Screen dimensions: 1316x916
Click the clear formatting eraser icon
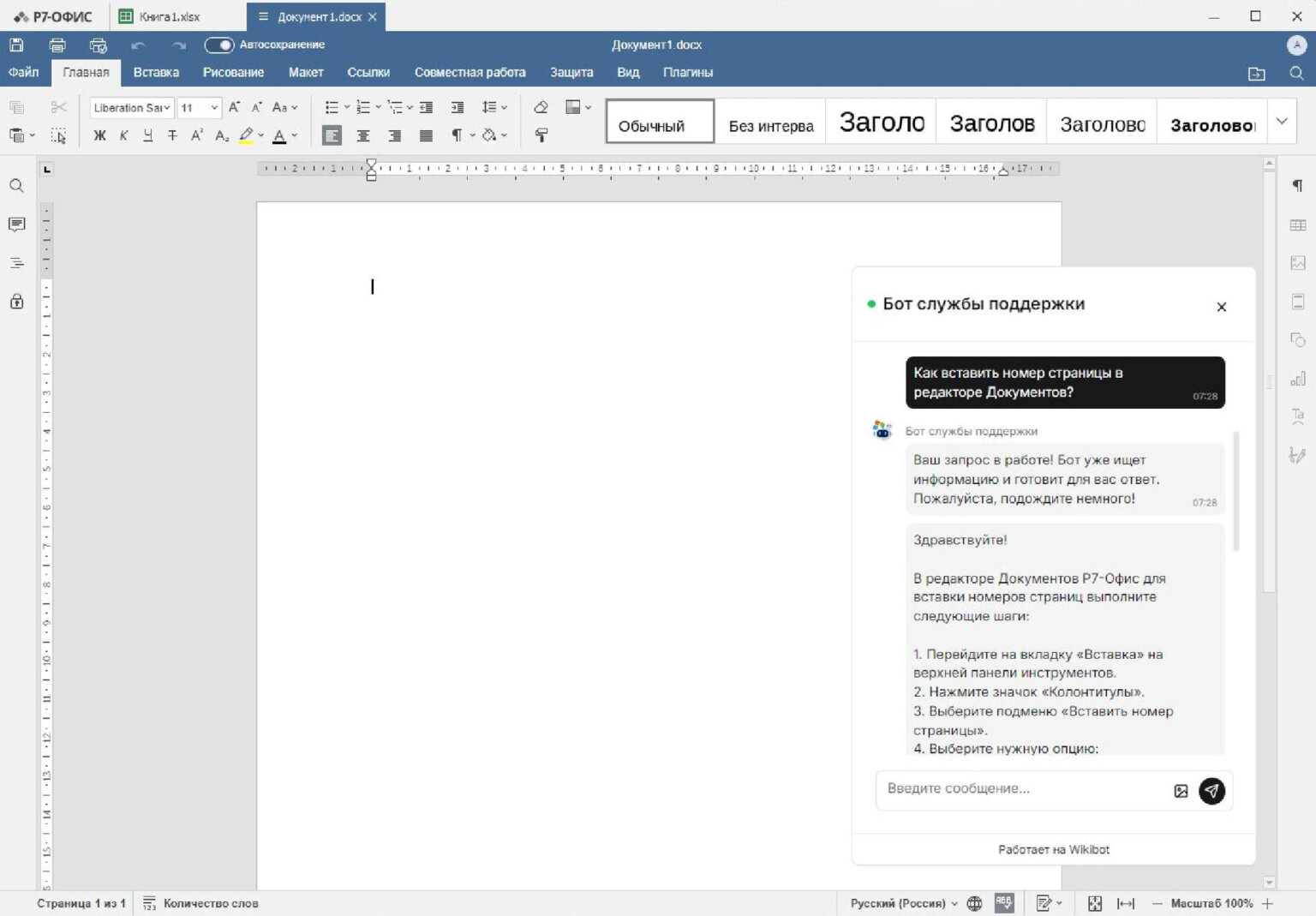pyautogui.click(x=541, y=107)
